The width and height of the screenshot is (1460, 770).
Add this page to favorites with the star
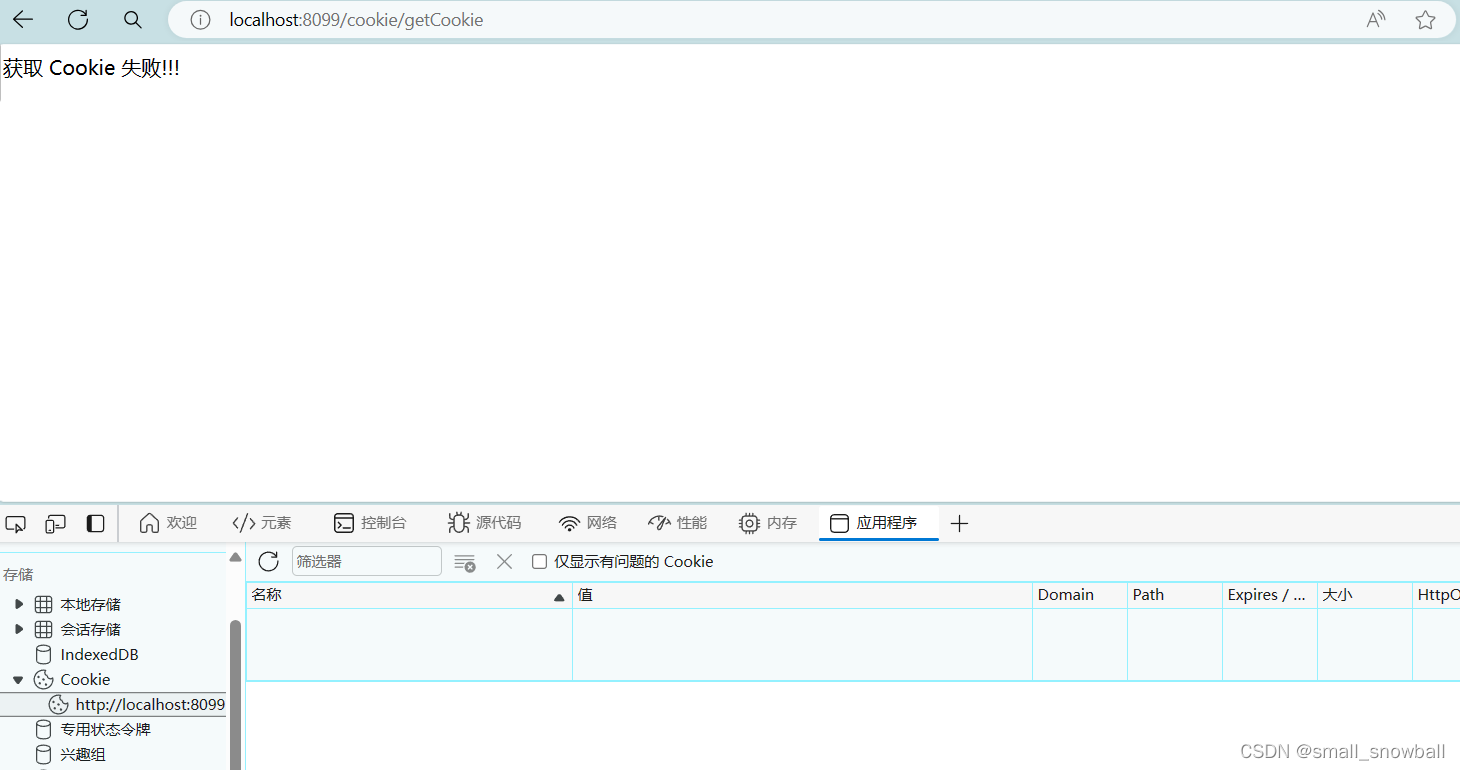pyautogui.click(x=1426, y=20)
